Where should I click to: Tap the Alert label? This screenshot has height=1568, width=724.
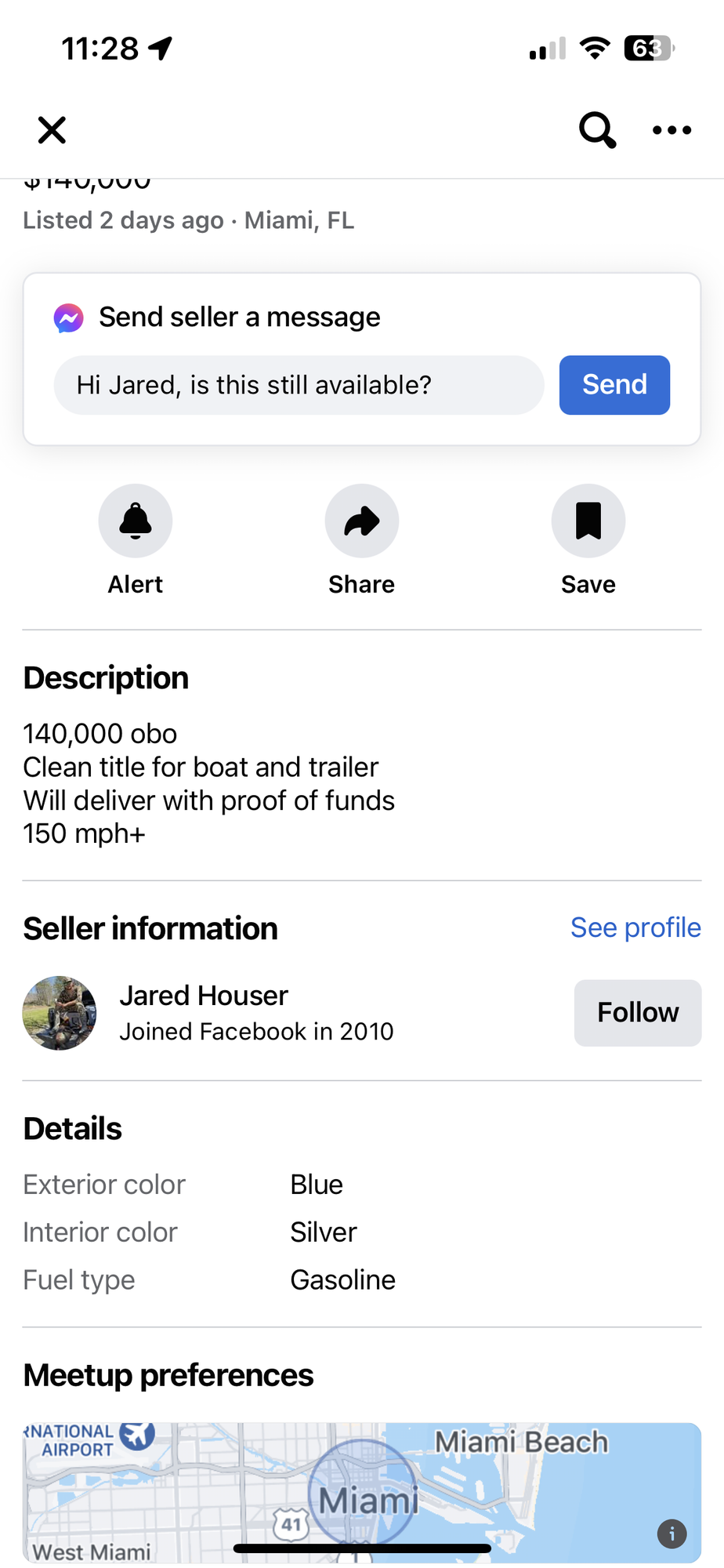tap(136, 584)
